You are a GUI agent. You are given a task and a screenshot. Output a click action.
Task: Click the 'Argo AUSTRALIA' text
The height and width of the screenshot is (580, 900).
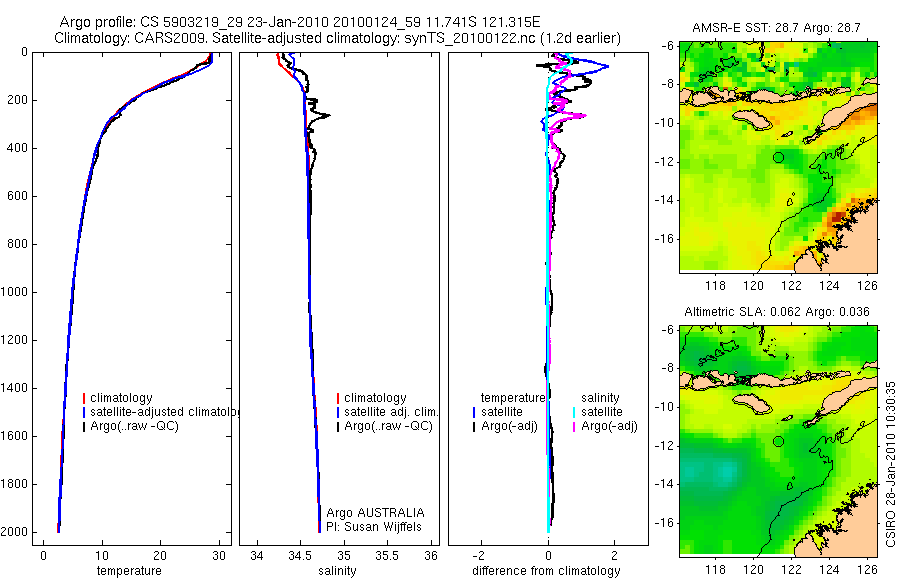point(375,513)
